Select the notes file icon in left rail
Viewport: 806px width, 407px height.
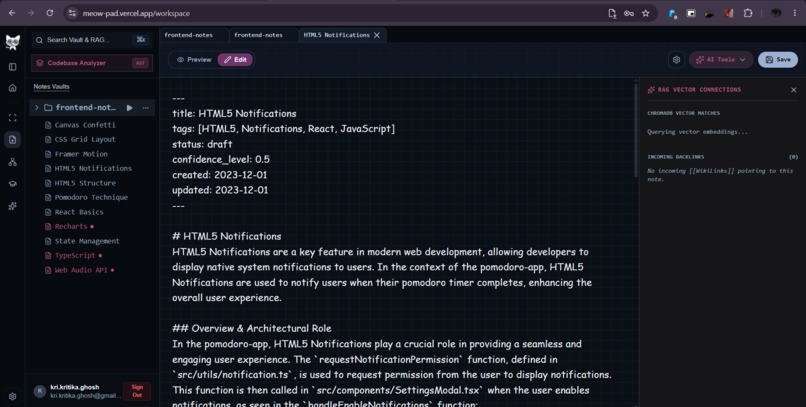(12, 139)
